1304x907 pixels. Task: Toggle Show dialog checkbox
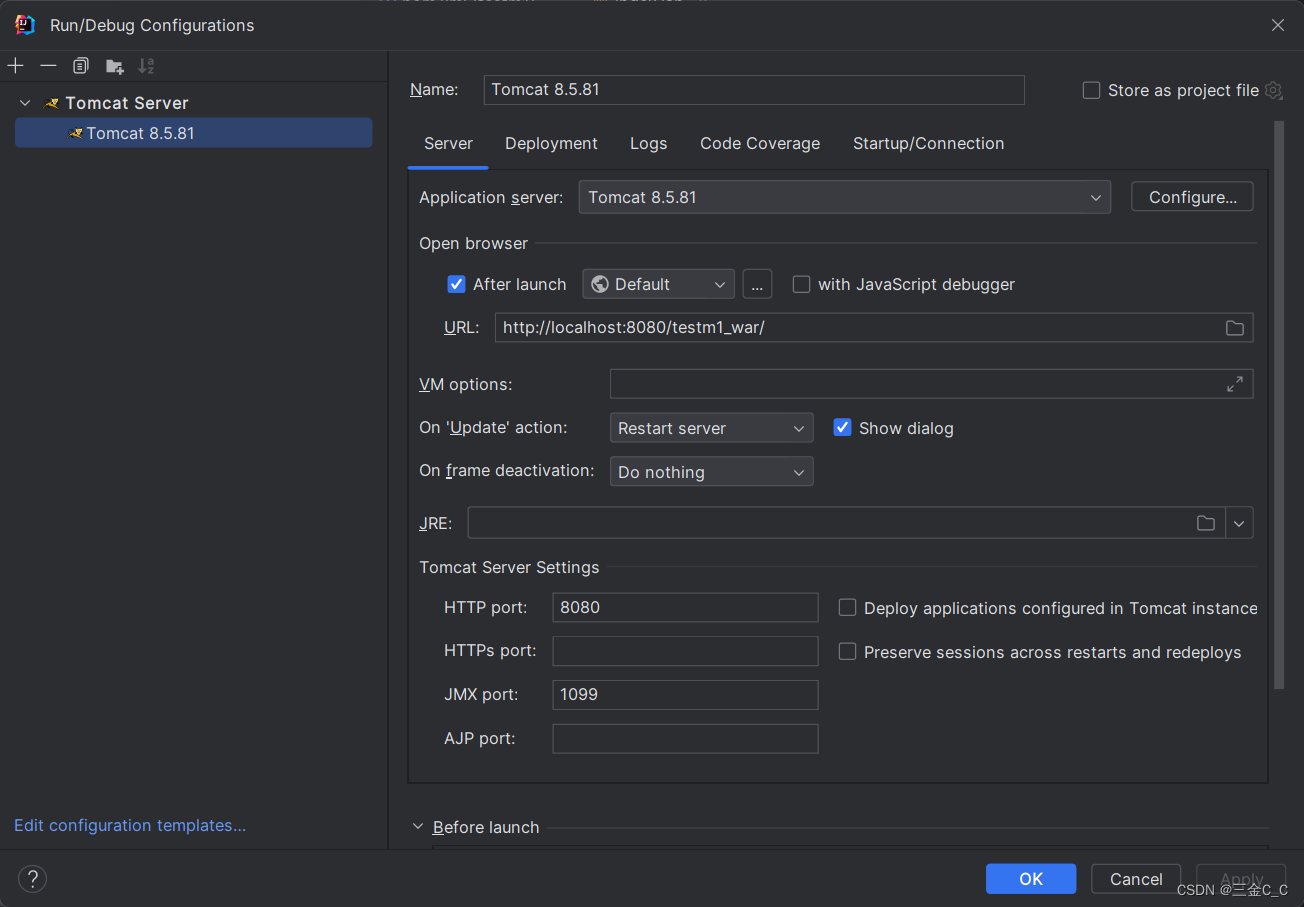click(842, 428)
